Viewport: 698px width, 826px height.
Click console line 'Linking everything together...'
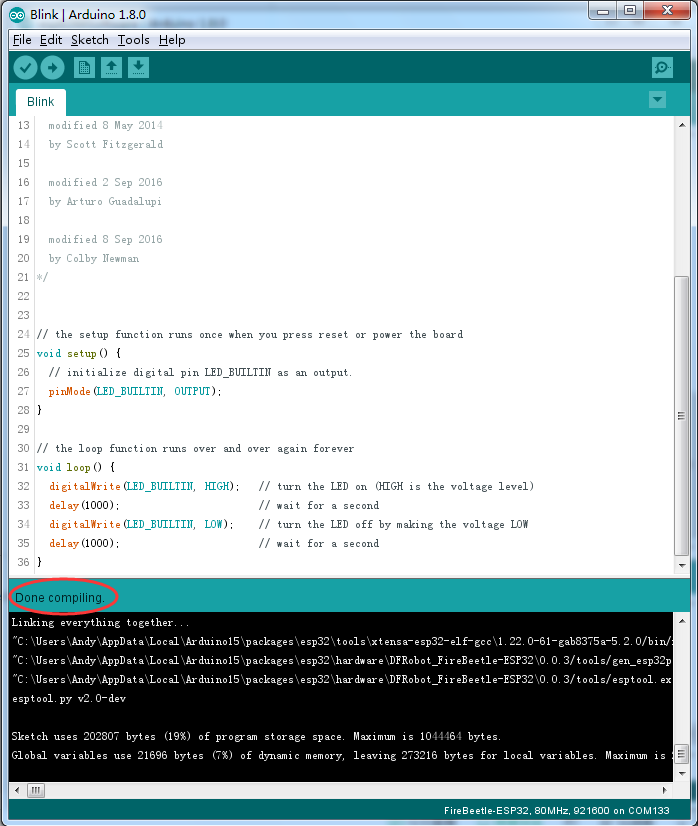pyautogui.click(x=100, y=623)
